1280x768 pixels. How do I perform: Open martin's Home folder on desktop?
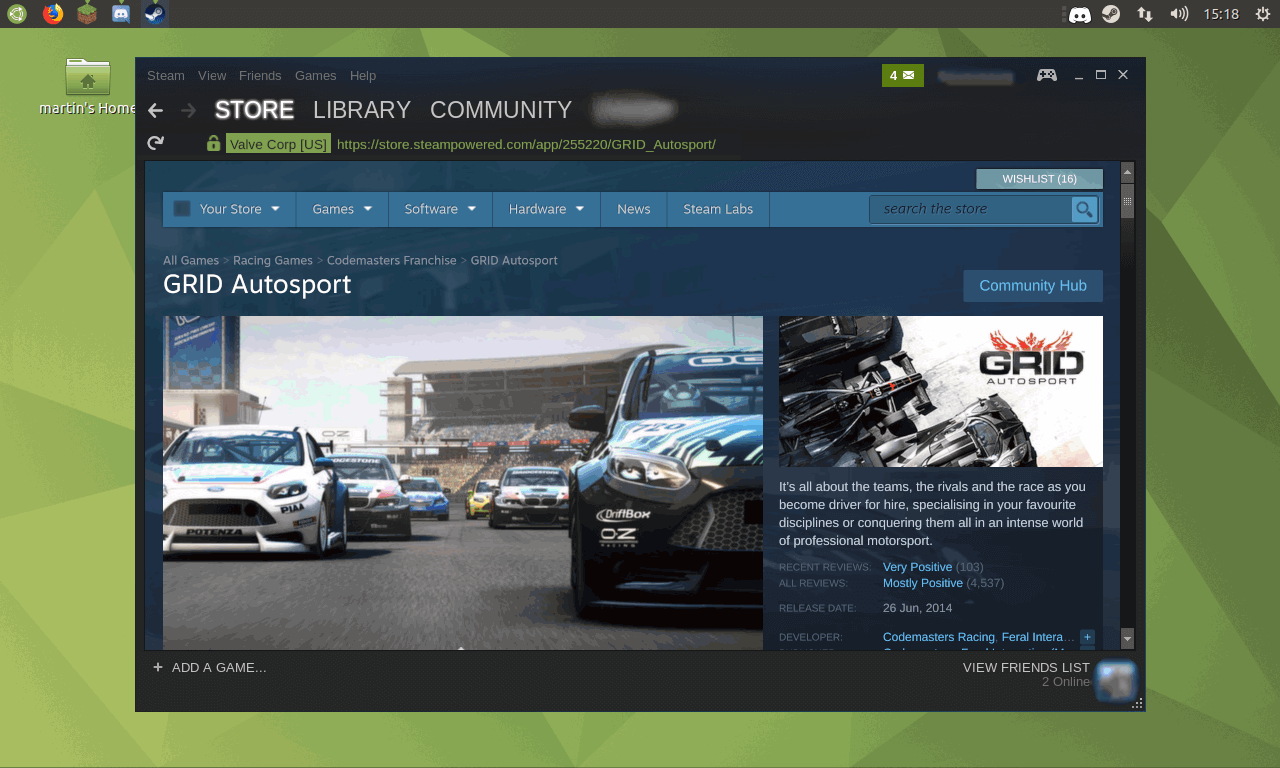click(x=88, y=86)
